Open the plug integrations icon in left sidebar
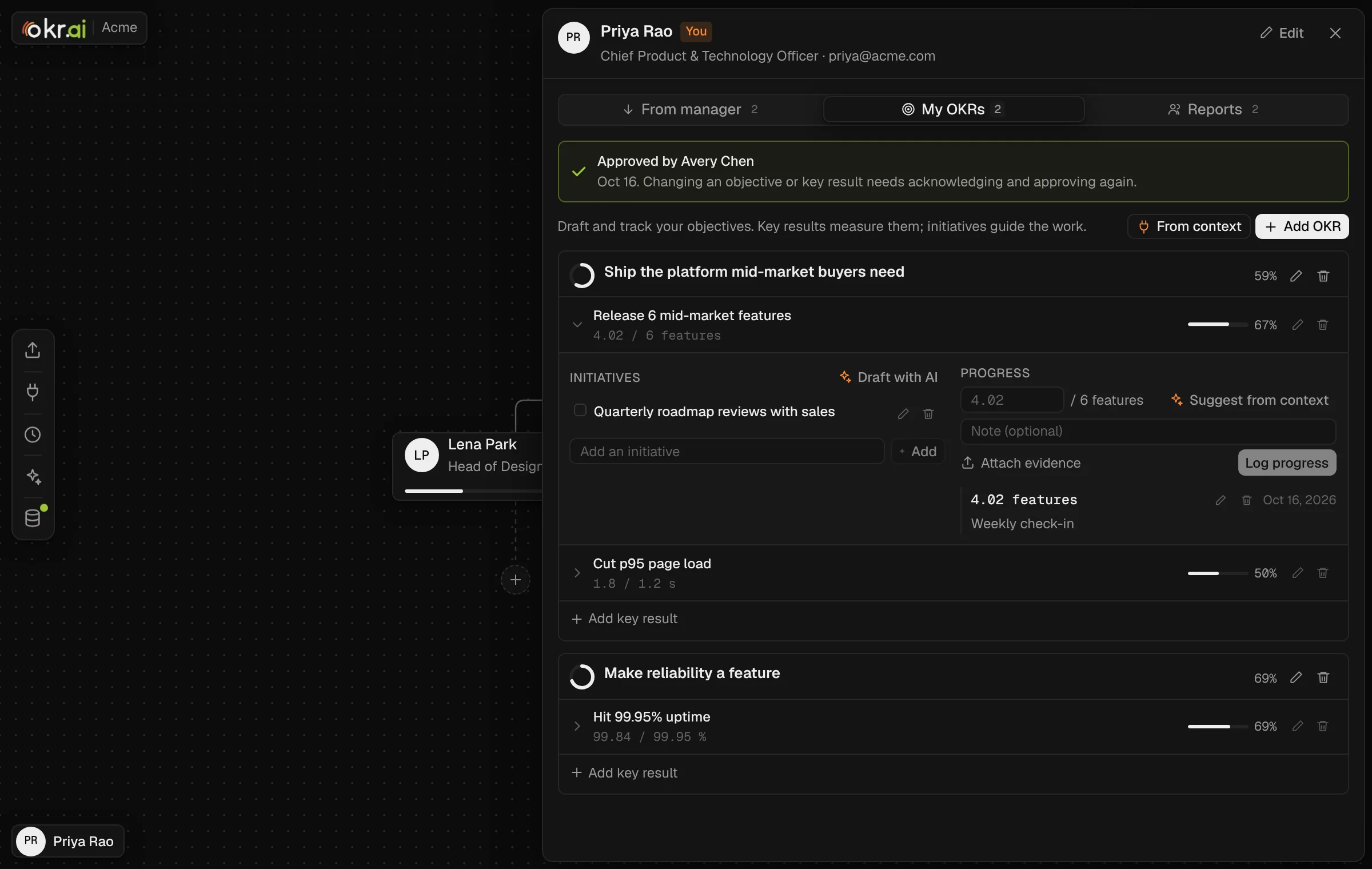The width and height of the screenshot is (1372, 869). click(33, 392)
